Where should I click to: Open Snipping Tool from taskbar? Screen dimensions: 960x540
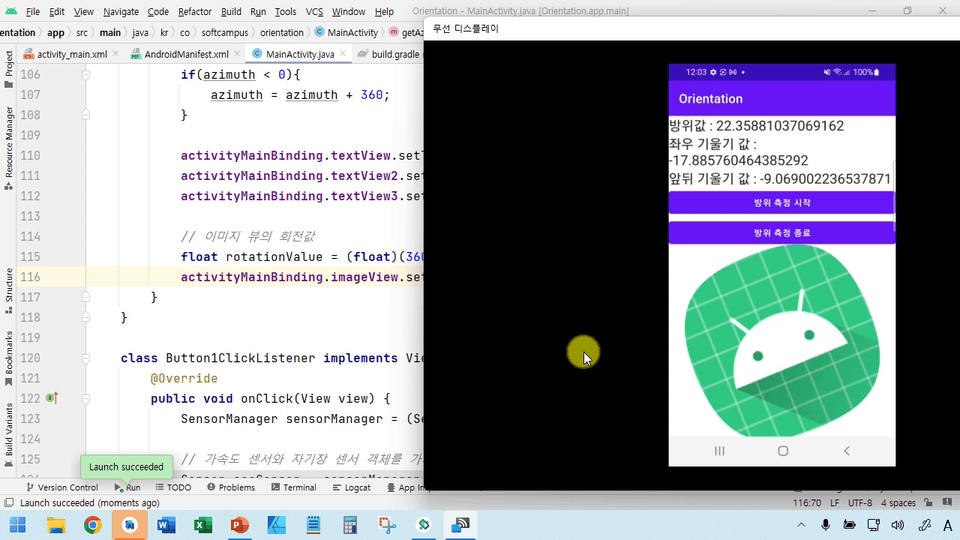(x=387, y=525)
